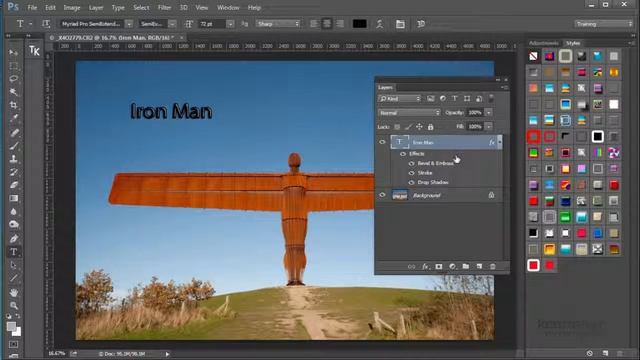This screenshot has width=640, height=360.
Task: Open the Character panel toggle in options bar
Action: point(400,24)
